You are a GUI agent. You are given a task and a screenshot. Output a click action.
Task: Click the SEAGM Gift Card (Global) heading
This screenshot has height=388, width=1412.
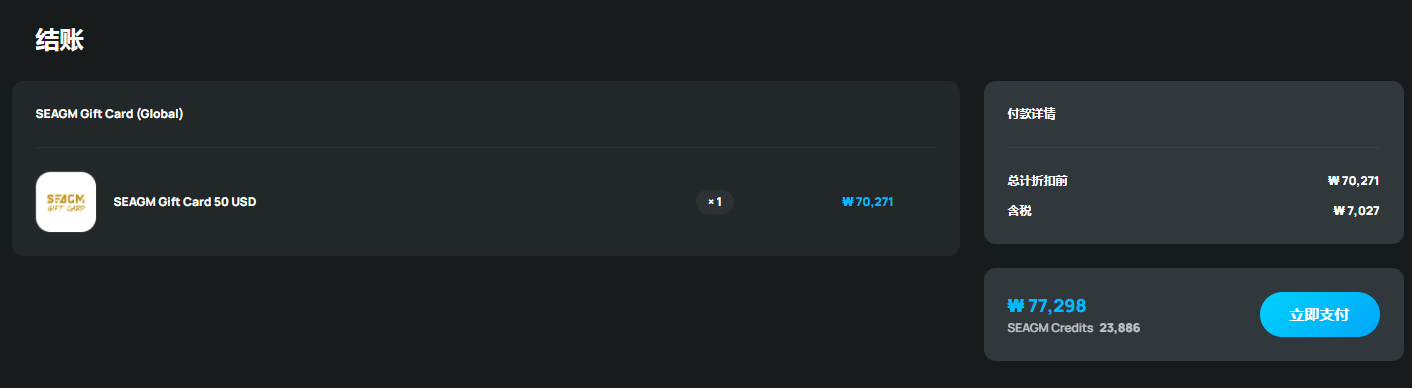109,114
